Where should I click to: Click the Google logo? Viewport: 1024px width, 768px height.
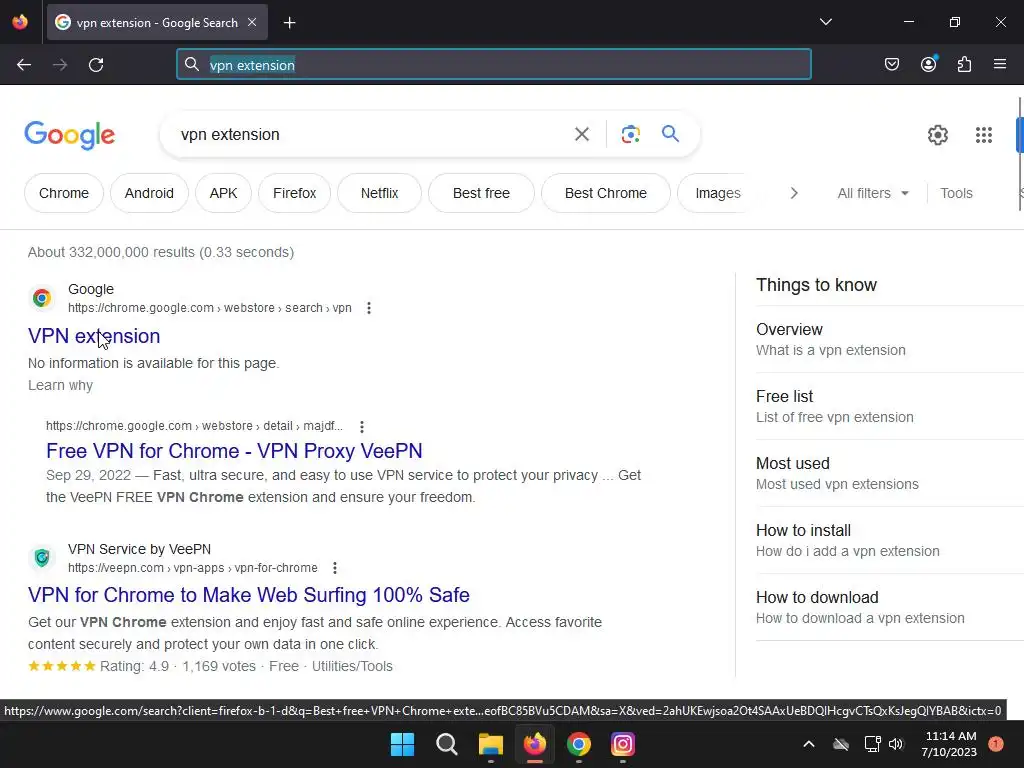70,135
